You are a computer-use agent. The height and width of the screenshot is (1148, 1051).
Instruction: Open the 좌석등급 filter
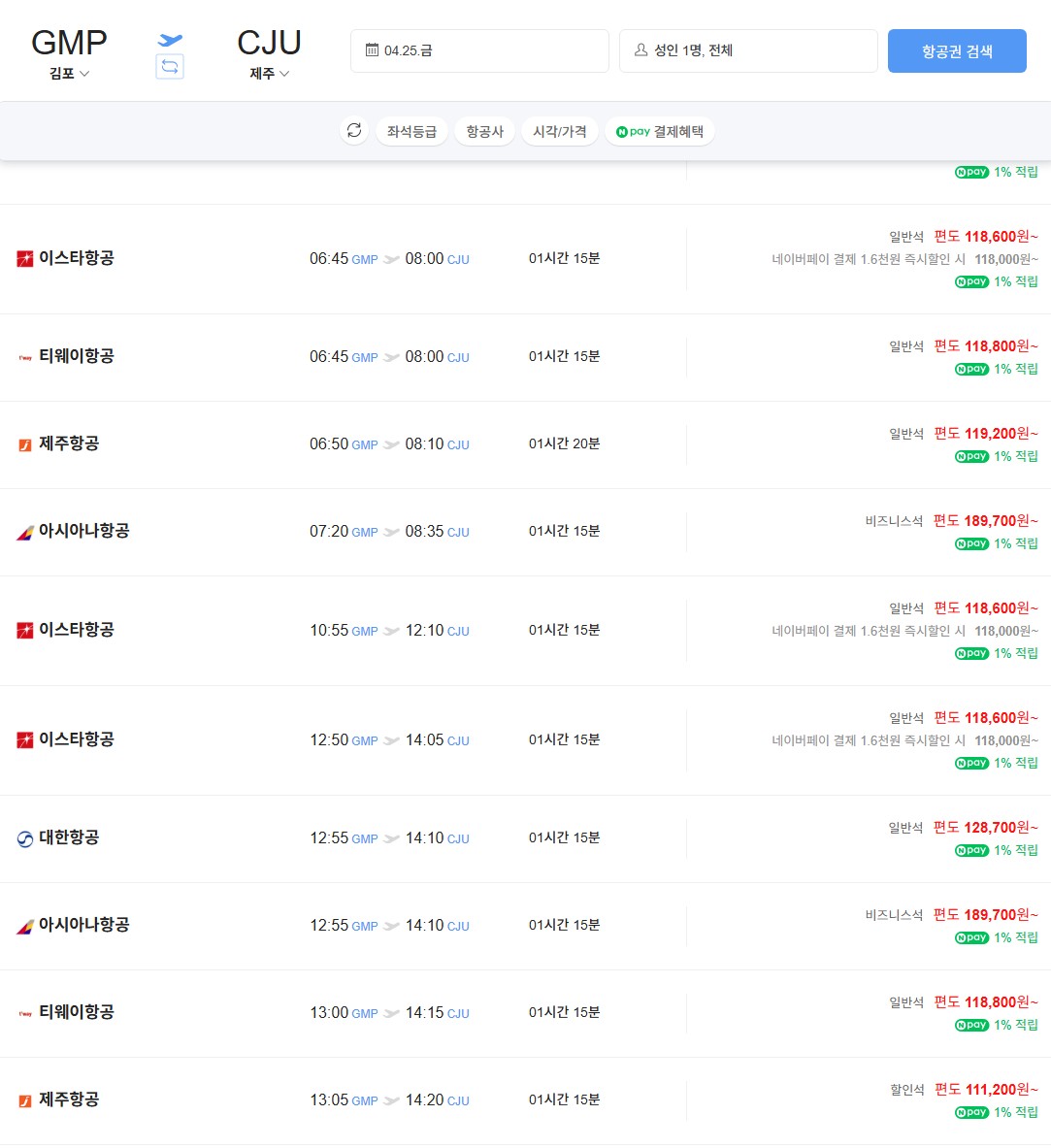point(411,131)
